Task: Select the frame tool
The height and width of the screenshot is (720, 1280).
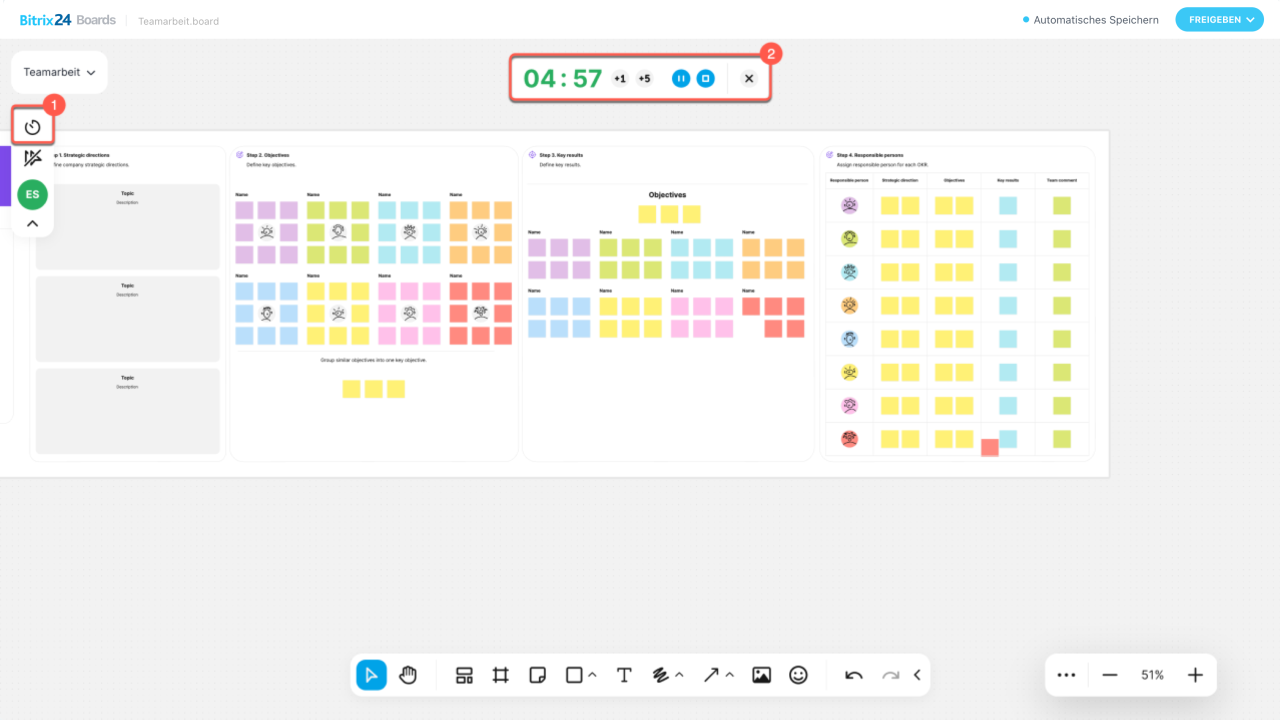Action: (x=501, y=675)
